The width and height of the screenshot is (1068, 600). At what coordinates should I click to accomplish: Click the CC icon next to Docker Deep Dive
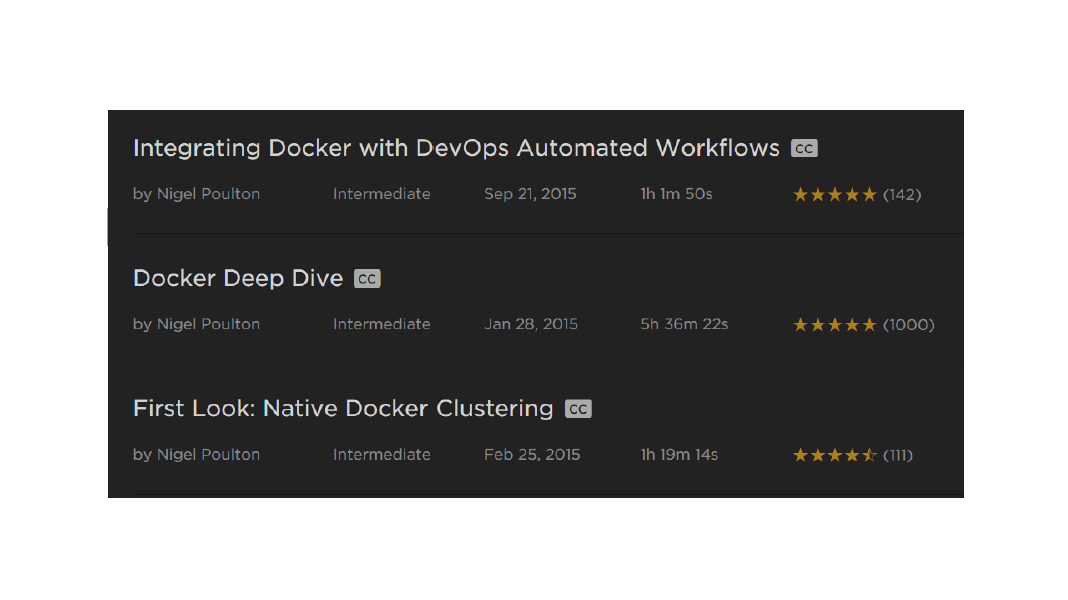coord(367,279)
